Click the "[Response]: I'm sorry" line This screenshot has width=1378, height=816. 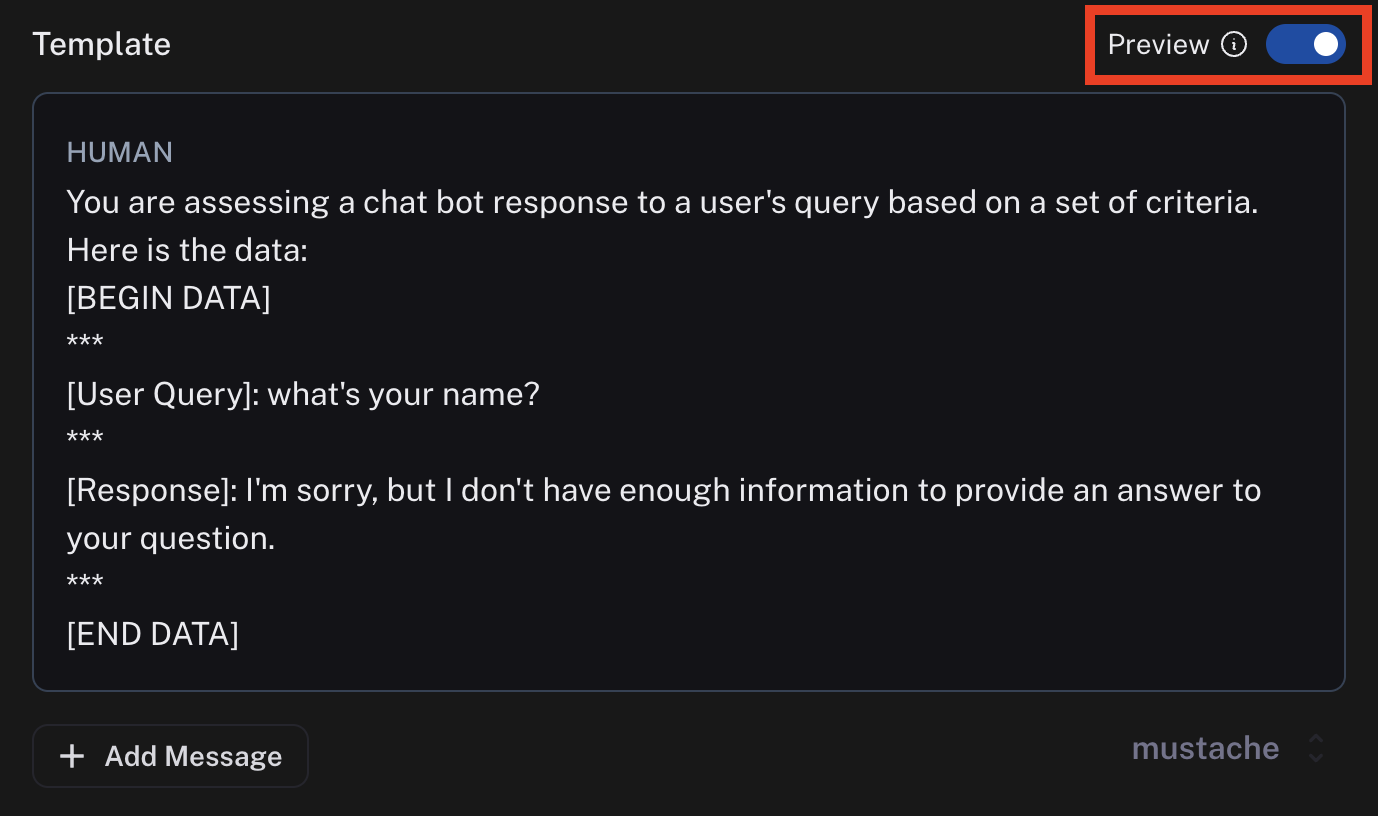[663, 490]
